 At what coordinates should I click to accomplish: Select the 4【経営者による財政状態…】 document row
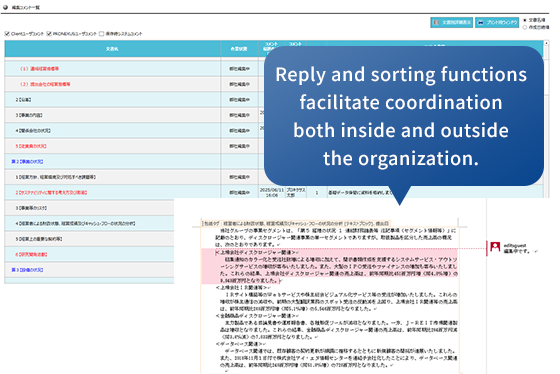(x=75, y=223)
